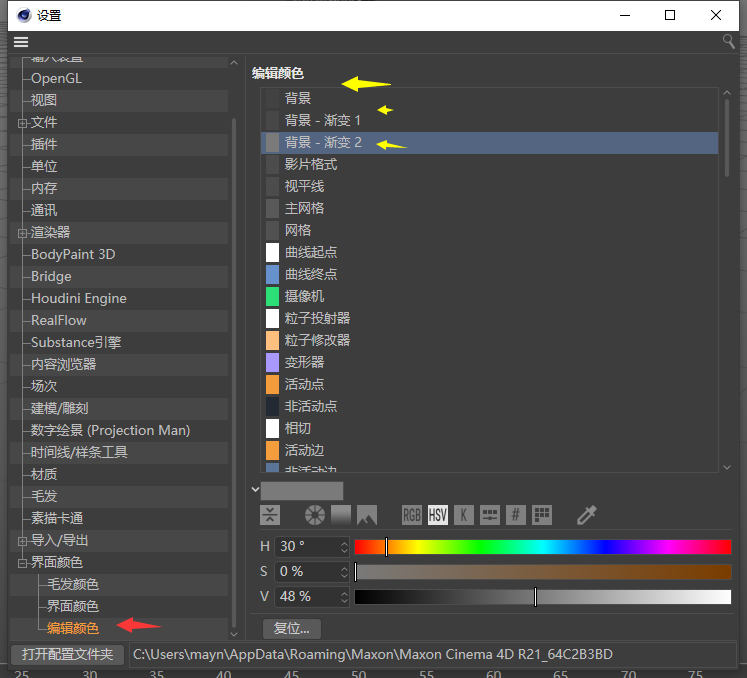Expand the 导入/导出 tree node
747x678 pixels.
(22, 542)
